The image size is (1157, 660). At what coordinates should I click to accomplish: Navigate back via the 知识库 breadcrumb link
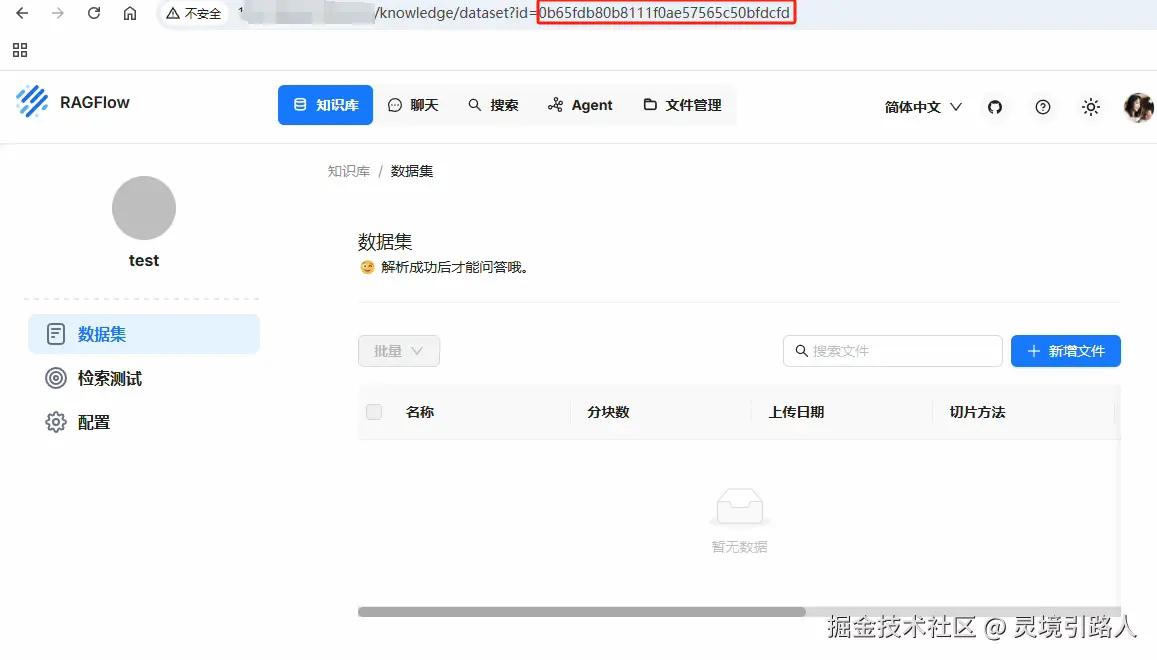348,171
